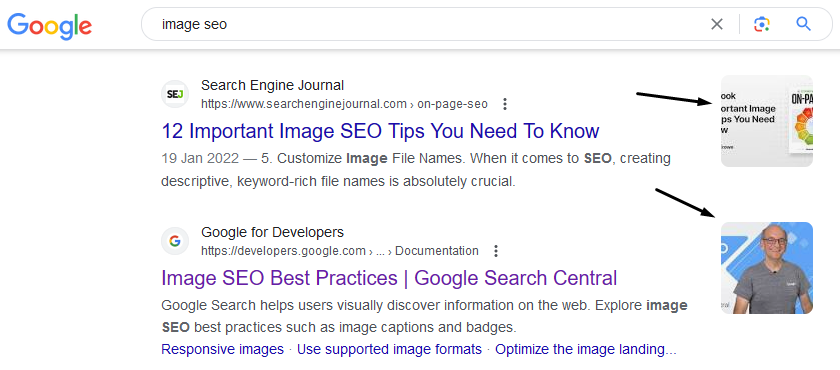This screenshot has width=840, height=370.
Task: Click Search Engine Journal site name
Action: 272,85
